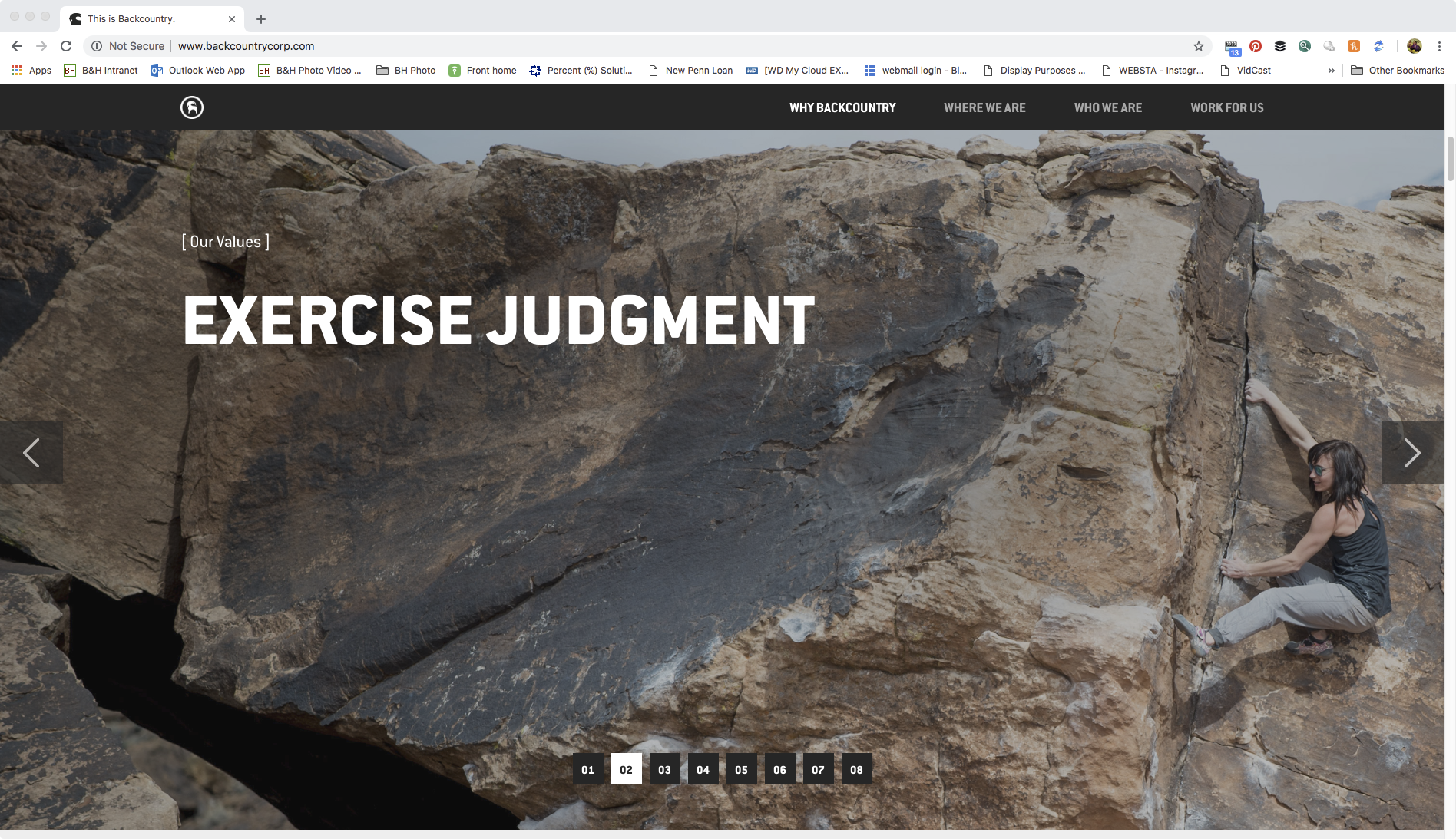This screenshot has height=839, width=1456.
Task: Open the Pinterest save extension
Action: click(x=1256, y=46)
